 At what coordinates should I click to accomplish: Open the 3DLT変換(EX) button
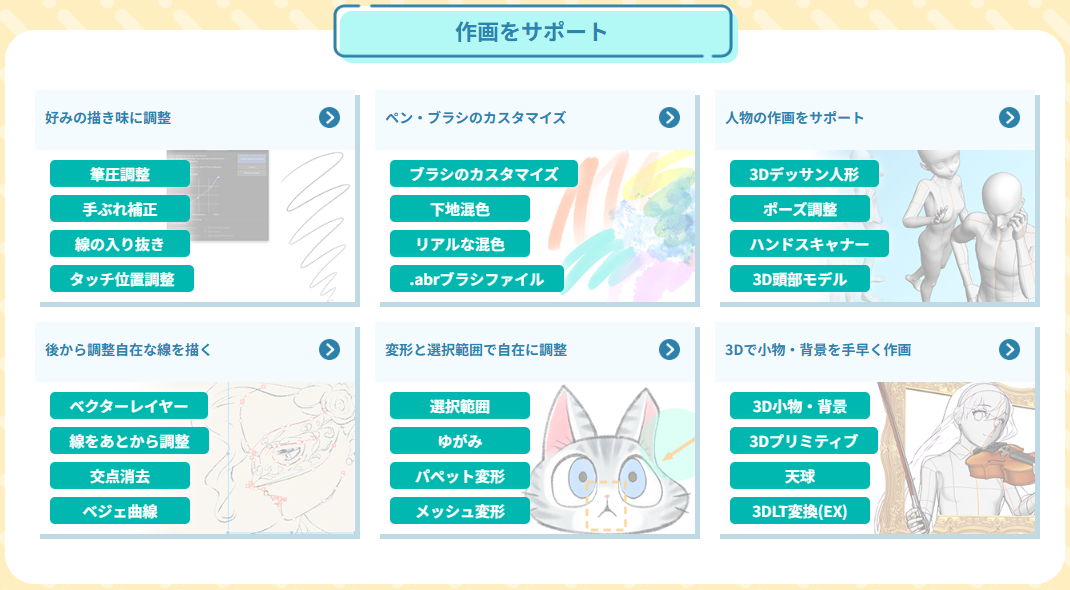click(x=800, y=510)
